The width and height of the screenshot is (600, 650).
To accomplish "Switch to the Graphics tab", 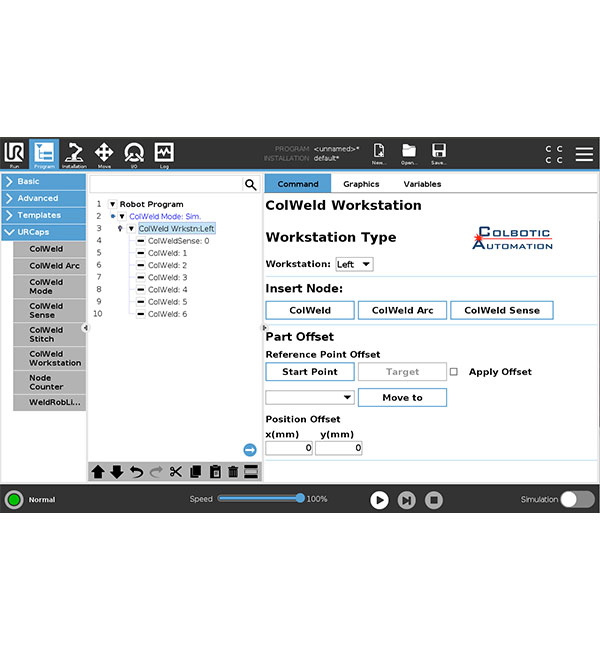I will coord(361,184).
